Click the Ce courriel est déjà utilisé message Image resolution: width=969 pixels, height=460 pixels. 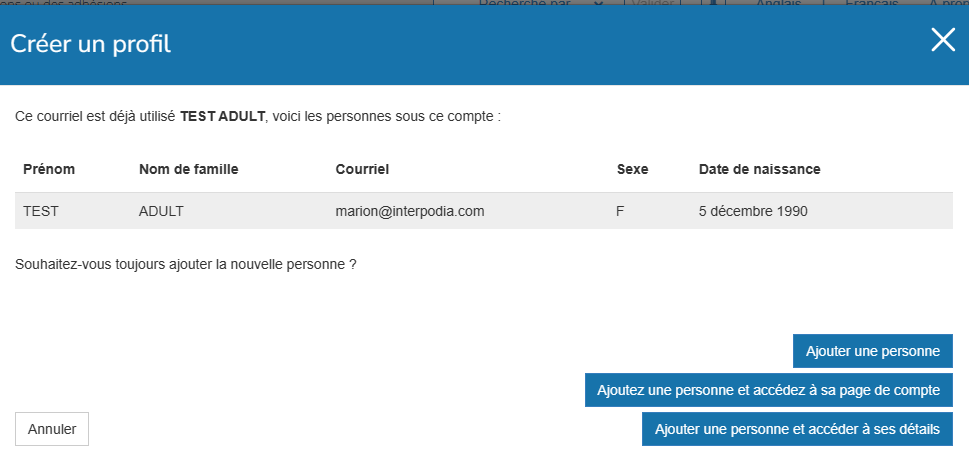(96, 117)
